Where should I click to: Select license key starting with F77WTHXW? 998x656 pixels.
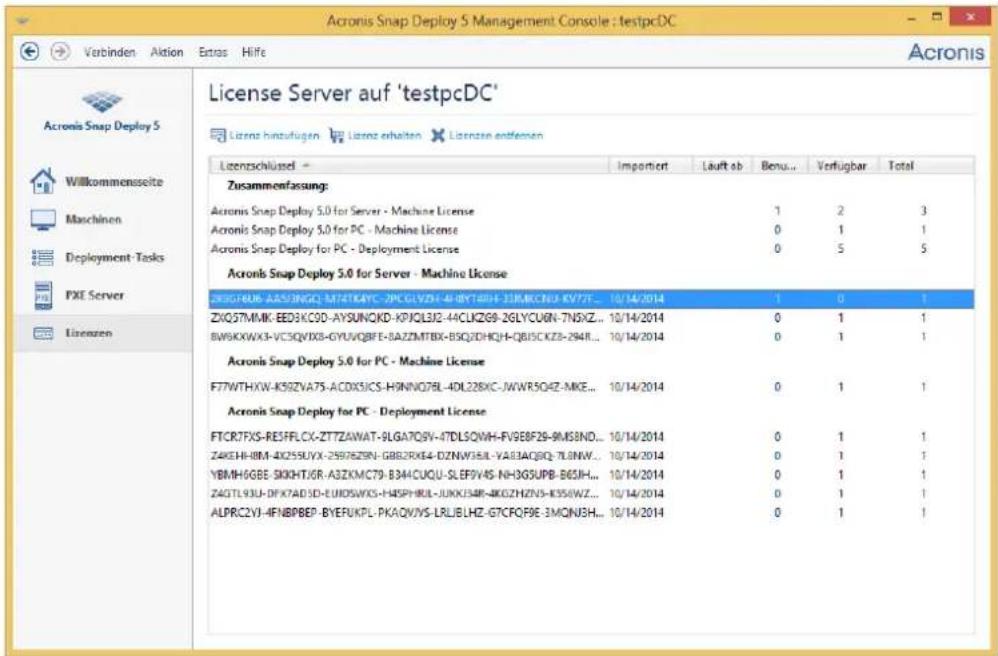(x=591, y=387)
